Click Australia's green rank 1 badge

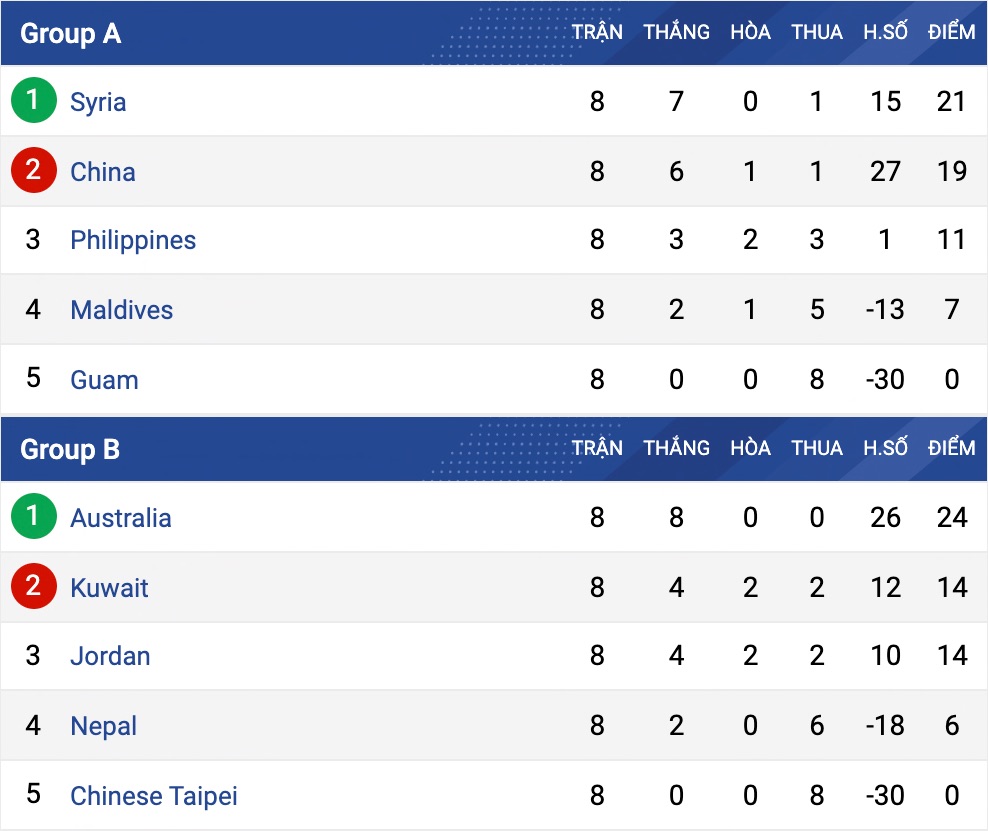[x=34, y=517]
